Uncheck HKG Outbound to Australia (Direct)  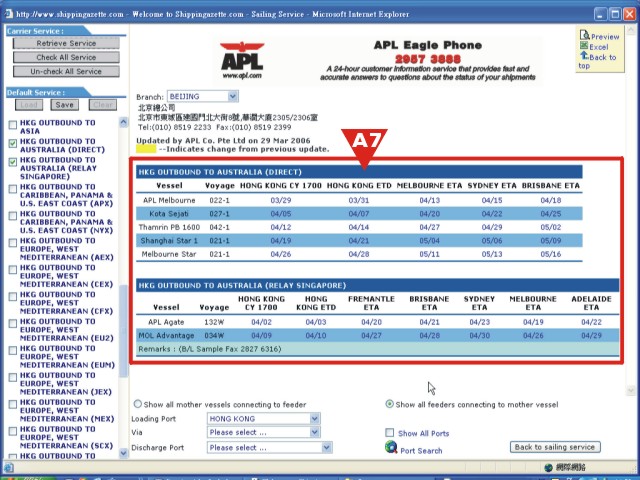12,143
